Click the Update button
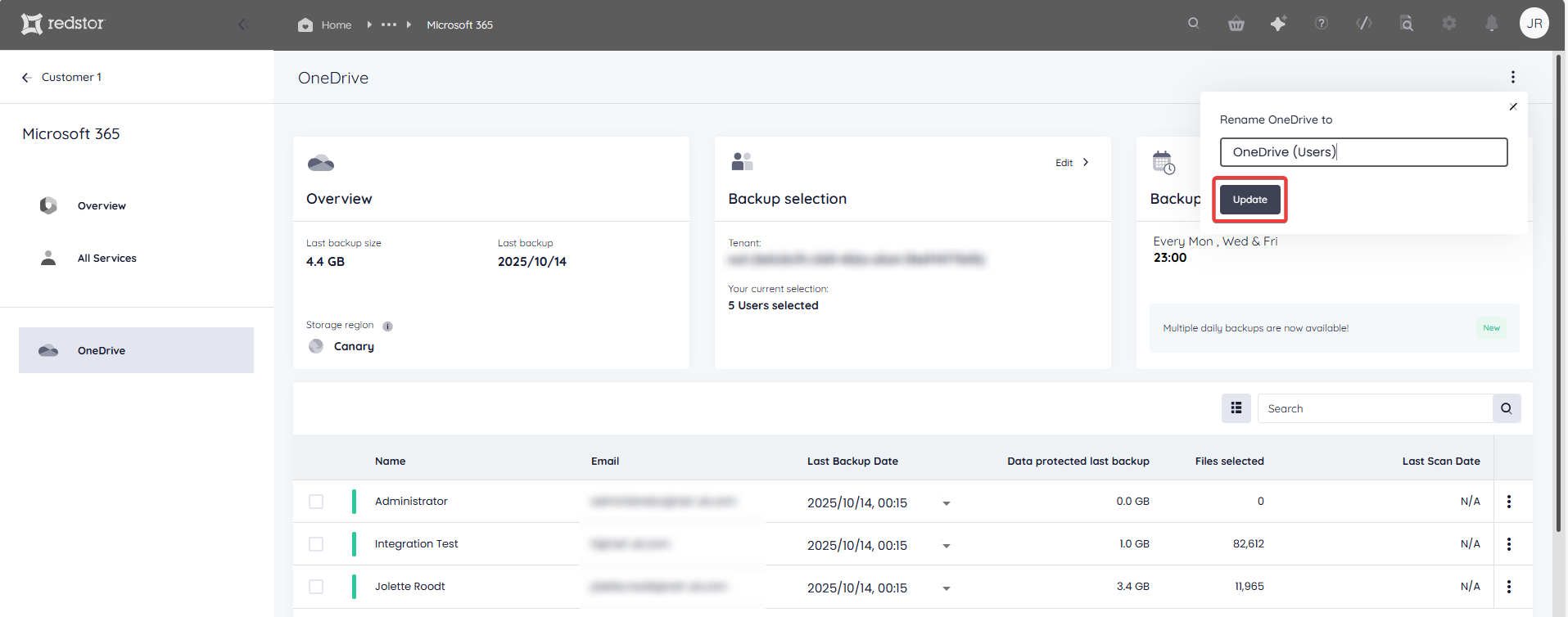 coord(1249,200)
